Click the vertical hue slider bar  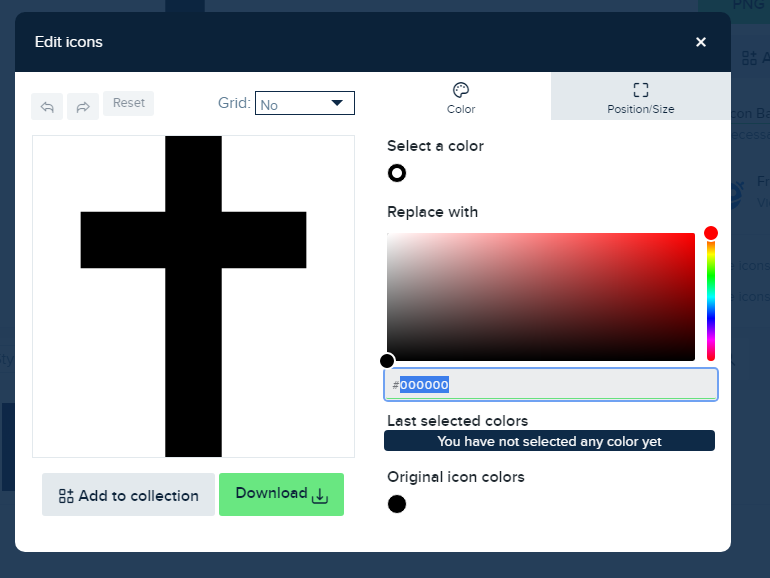click(x=711, y=300)
